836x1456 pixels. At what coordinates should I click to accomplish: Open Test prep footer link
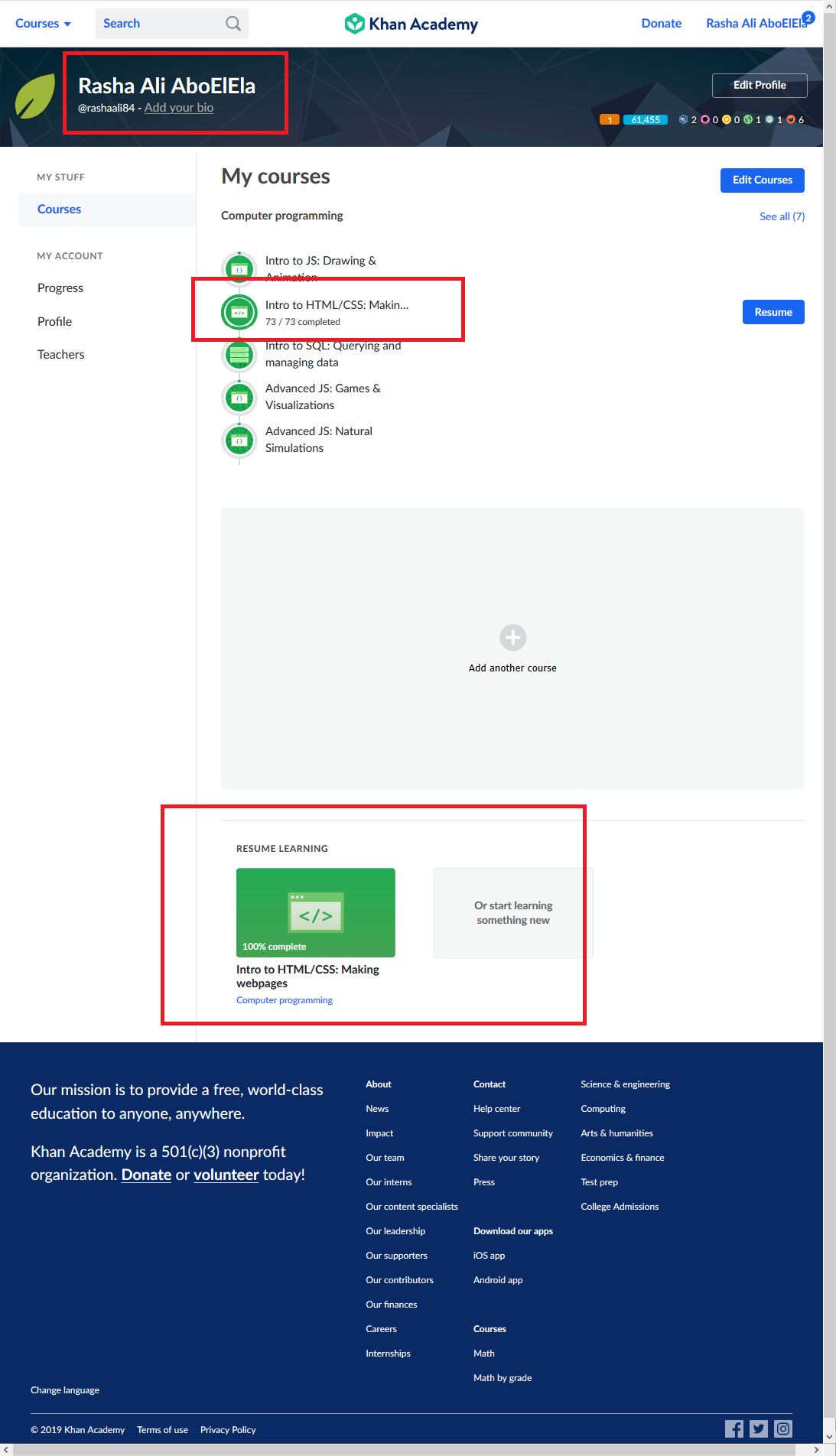599,1182
